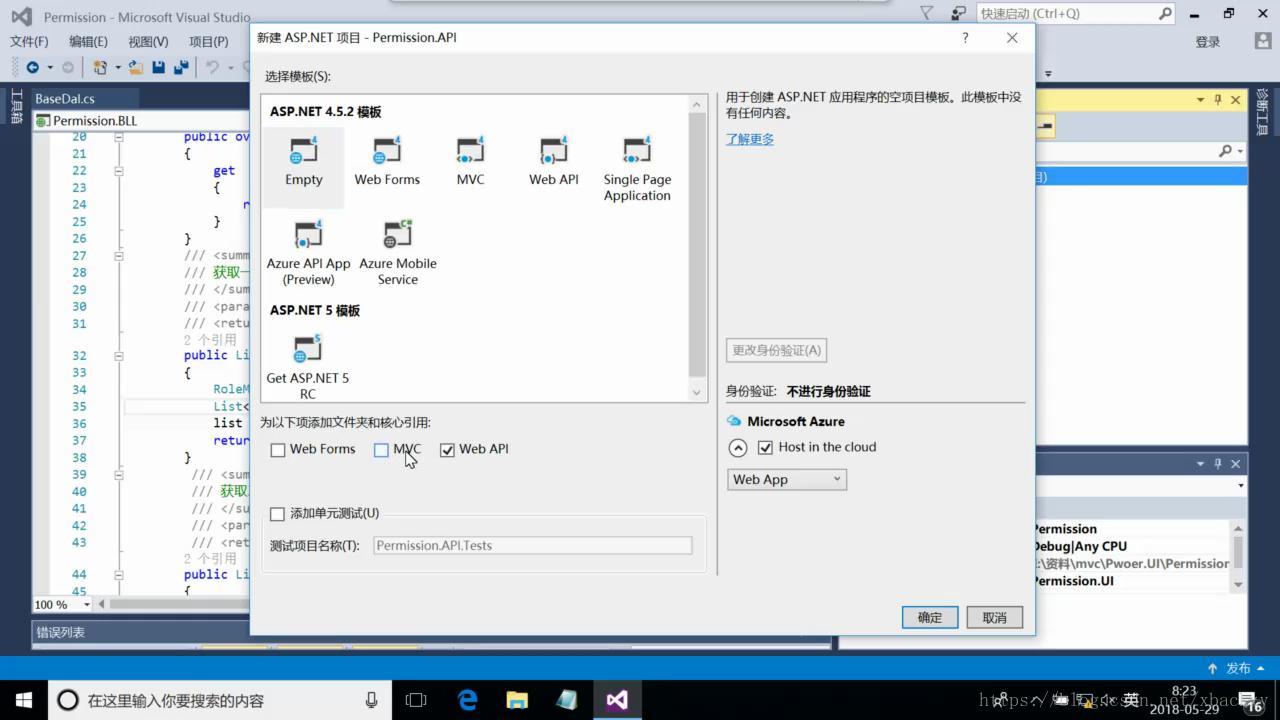
Task: Open the 了解更多 link
Action: (x=750, y=139)
